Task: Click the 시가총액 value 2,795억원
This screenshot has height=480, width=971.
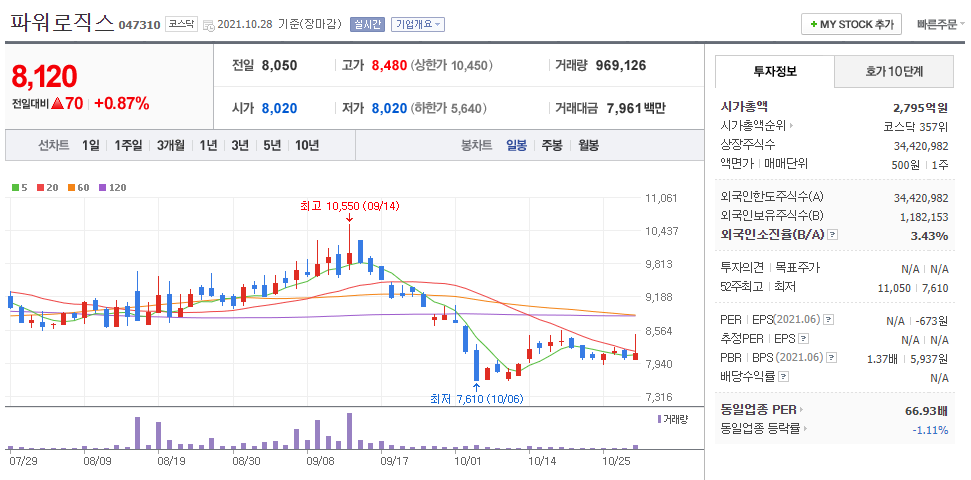Action: (920, 107)
